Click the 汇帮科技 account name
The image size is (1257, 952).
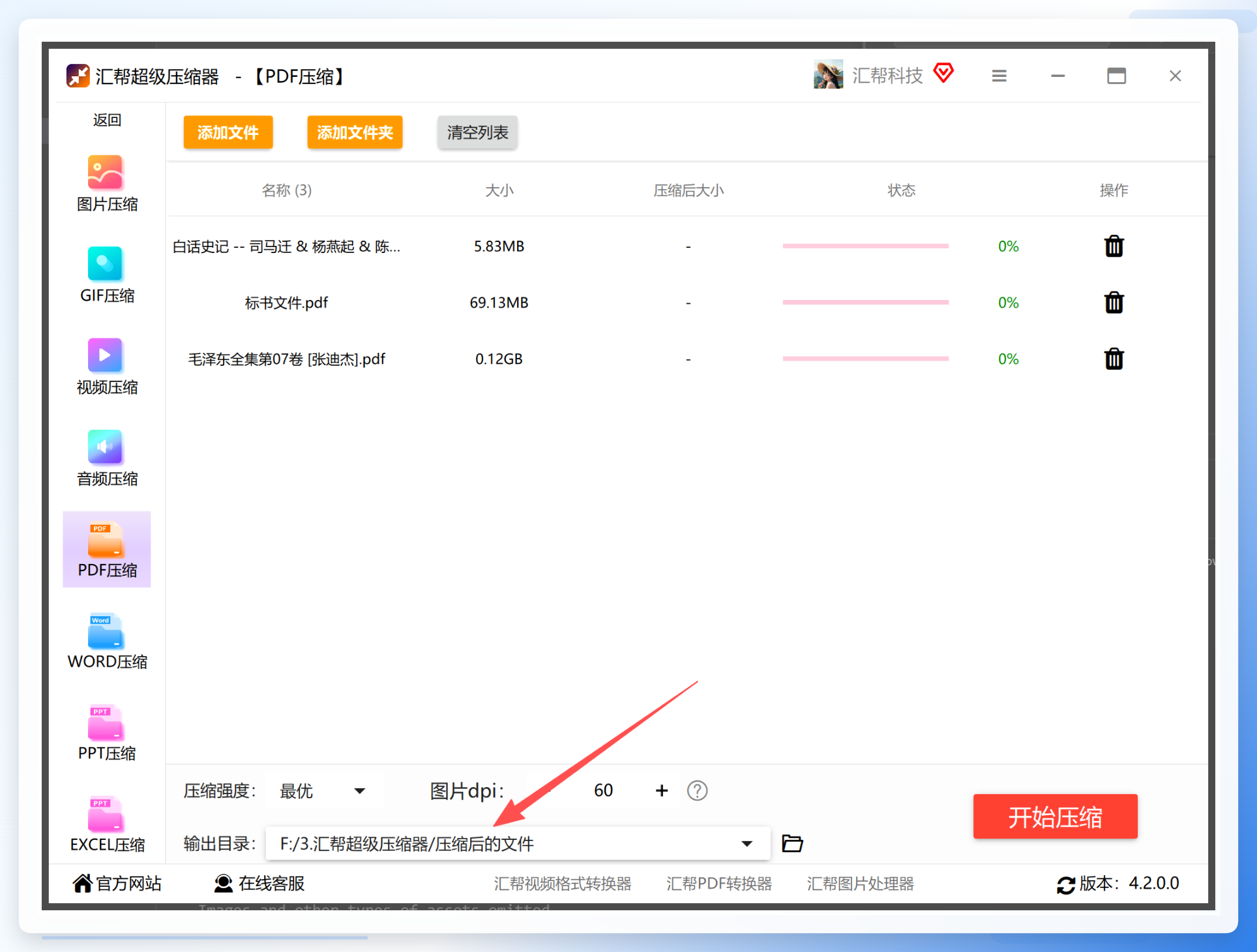887,76
